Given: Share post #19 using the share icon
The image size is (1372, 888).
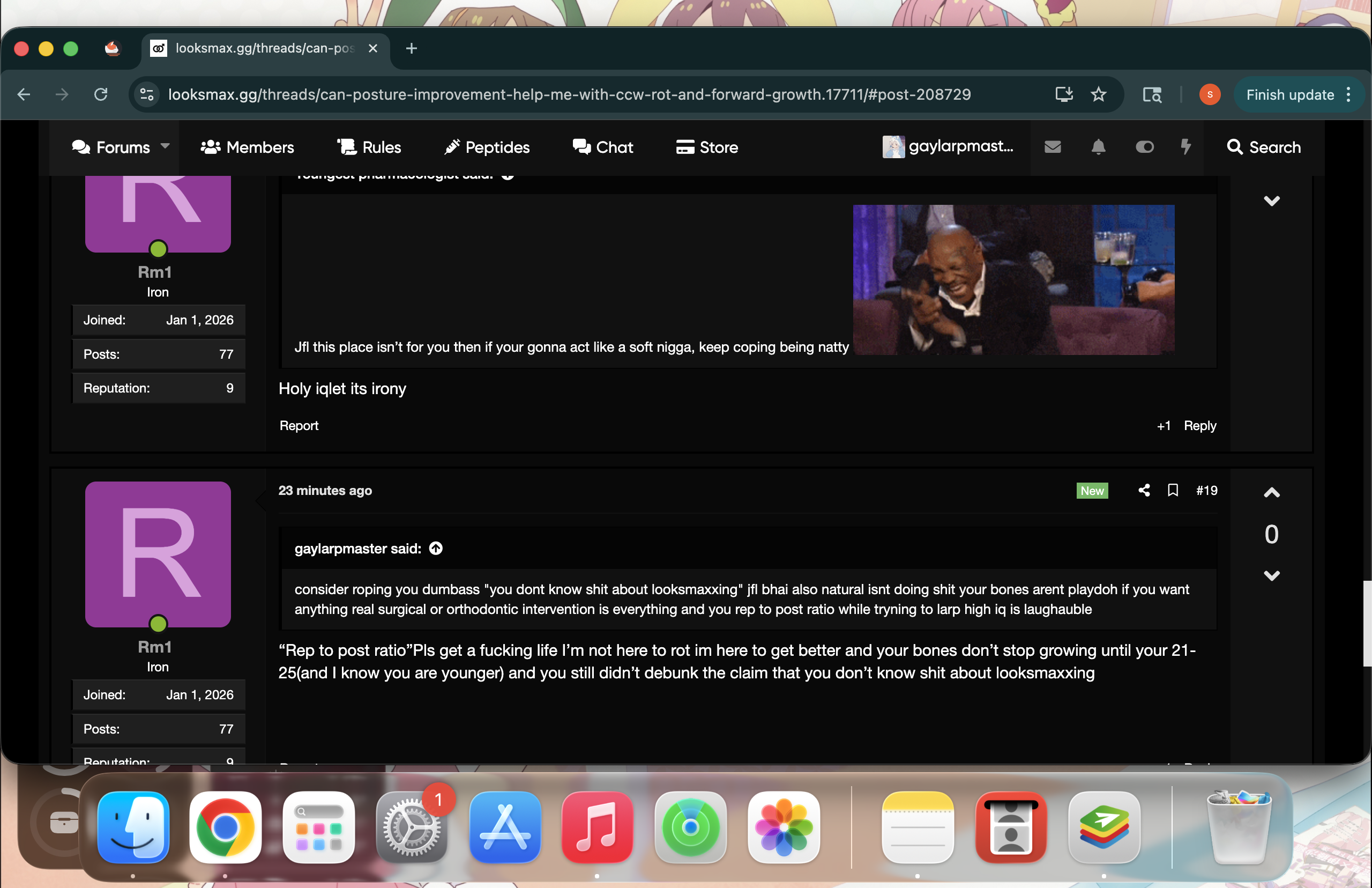Looking at the screenshot, I should click(x=1144, y=491).
